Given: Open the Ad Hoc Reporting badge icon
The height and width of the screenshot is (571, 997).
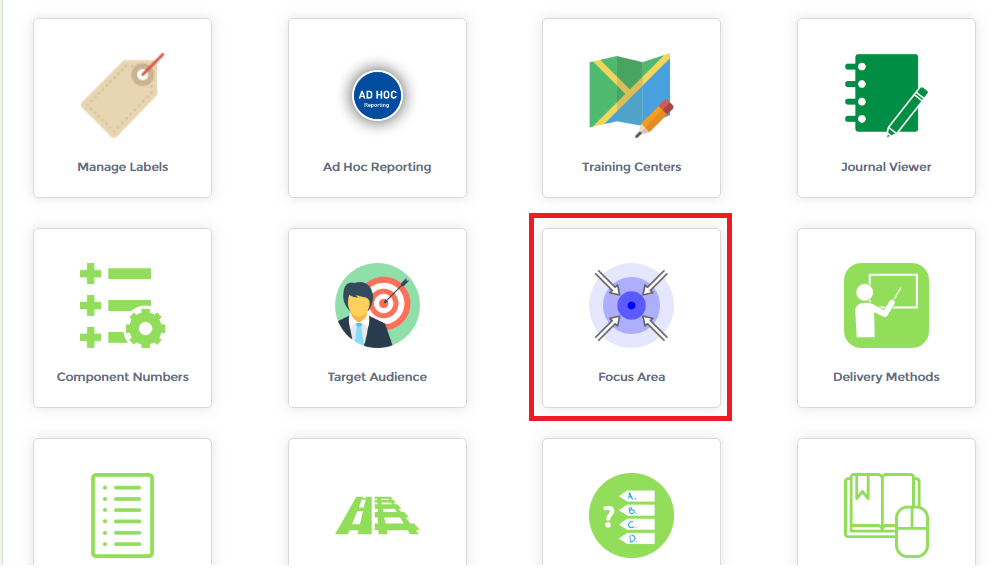Looking at the screenshot, I should pyautogui.click(x=377, y=95).
